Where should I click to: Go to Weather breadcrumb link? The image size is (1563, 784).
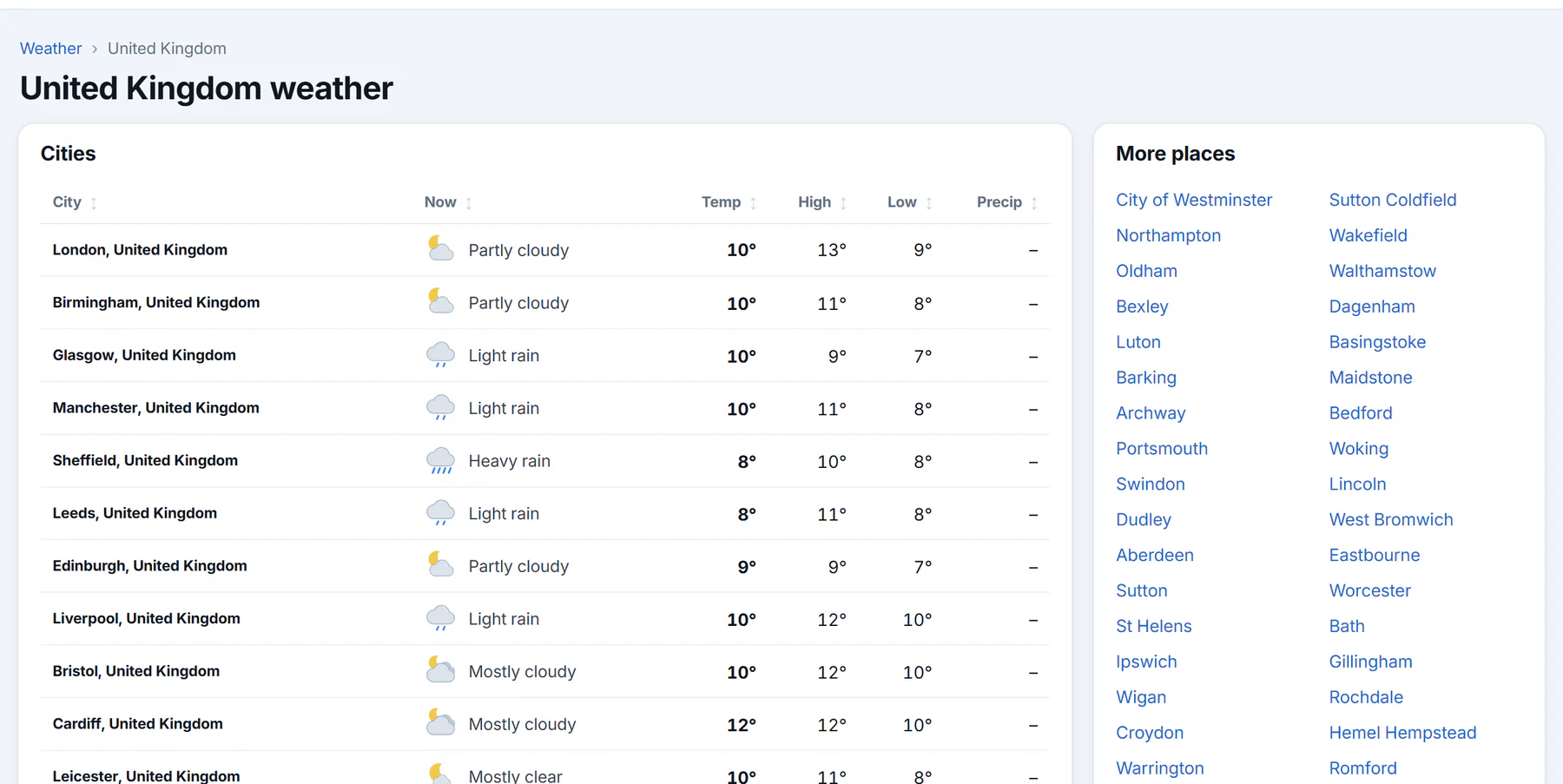click(x=50, y=49)
